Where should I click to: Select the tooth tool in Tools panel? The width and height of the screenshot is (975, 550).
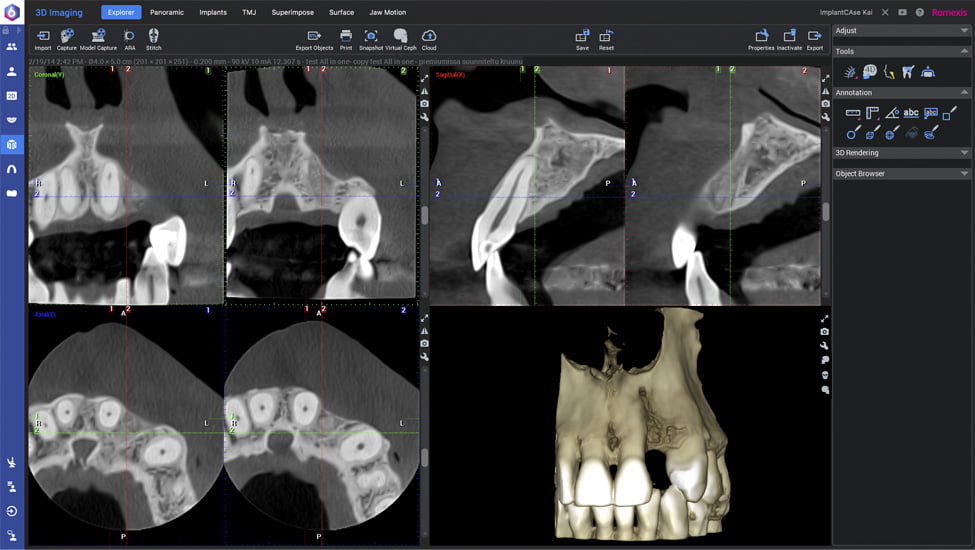tap(908, 72)
